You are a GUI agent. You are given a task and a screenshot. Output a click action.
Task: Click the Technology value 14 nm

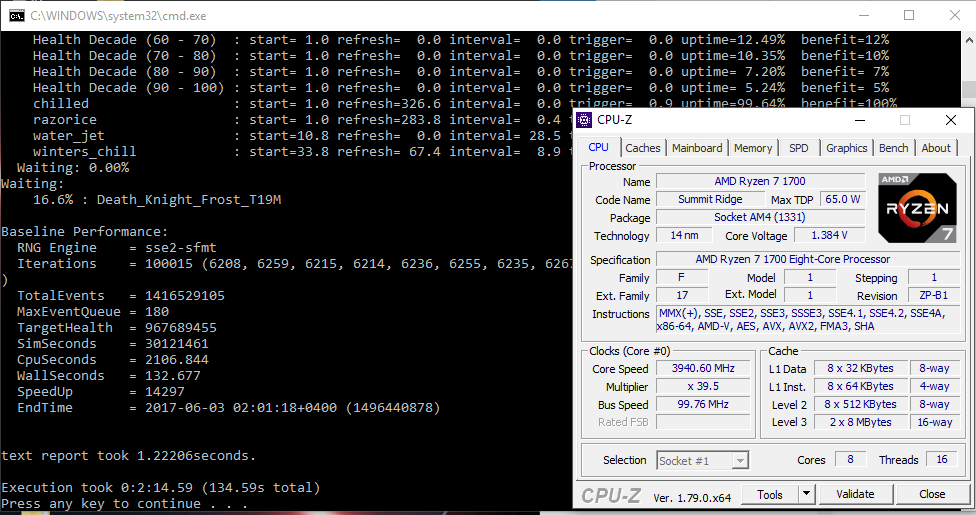684,235
